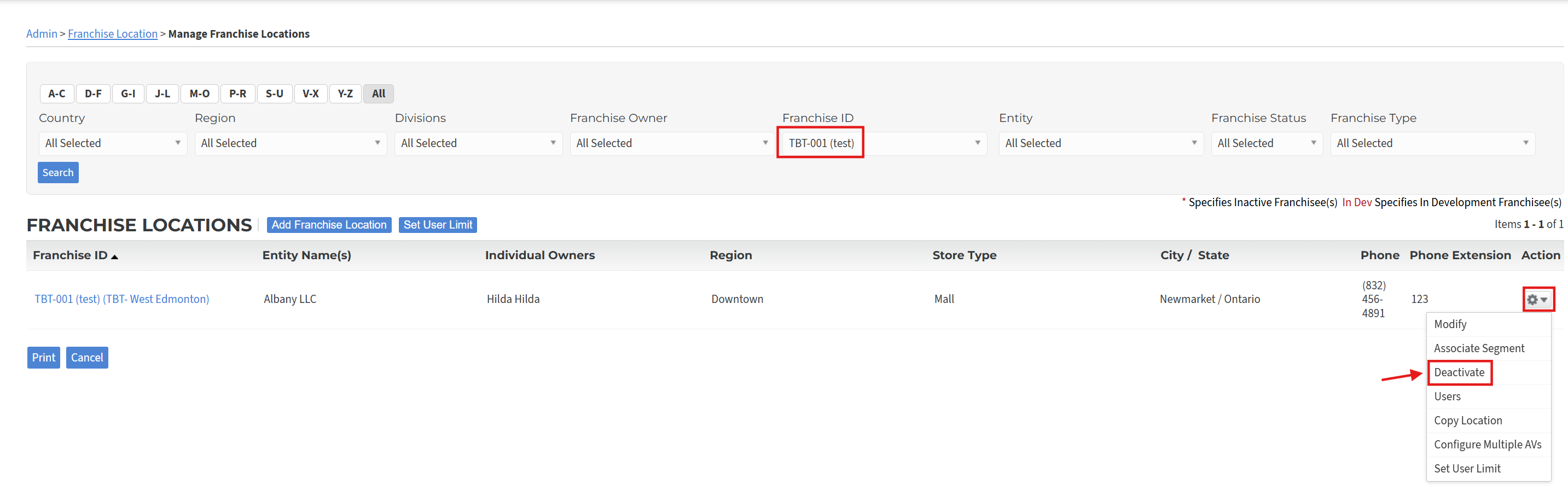Screen dimensions: 1568x502
Task: Open the gear action menu for TBT-001
Action: pyautogui.click(x=1537, y=299)
